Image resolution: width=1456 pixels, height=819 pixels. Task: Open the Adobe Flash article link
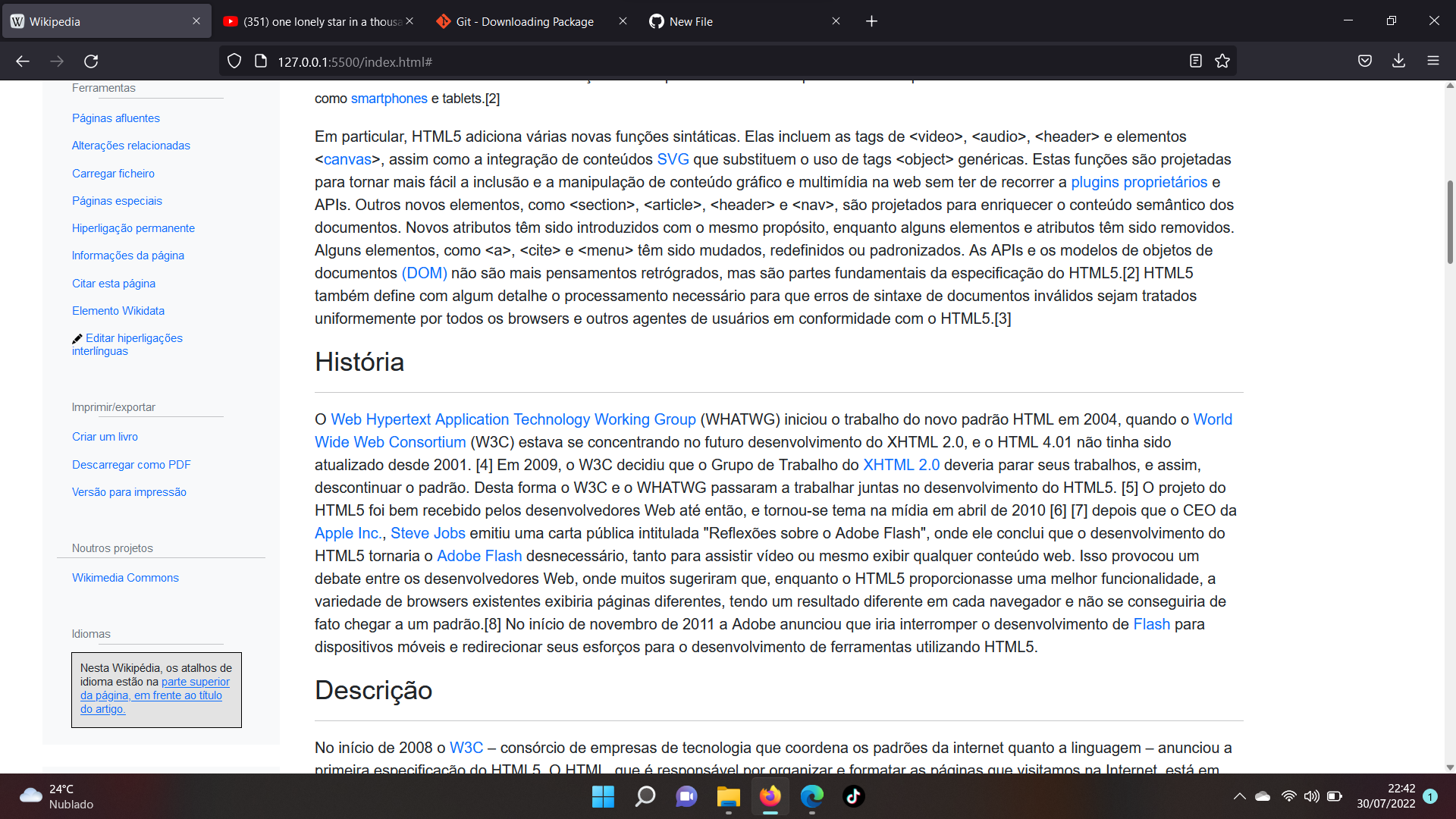click(479, 555)
